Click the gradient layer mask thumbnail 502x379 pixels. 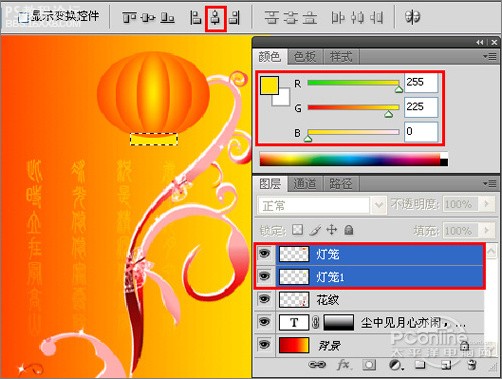tap(339, 322)
